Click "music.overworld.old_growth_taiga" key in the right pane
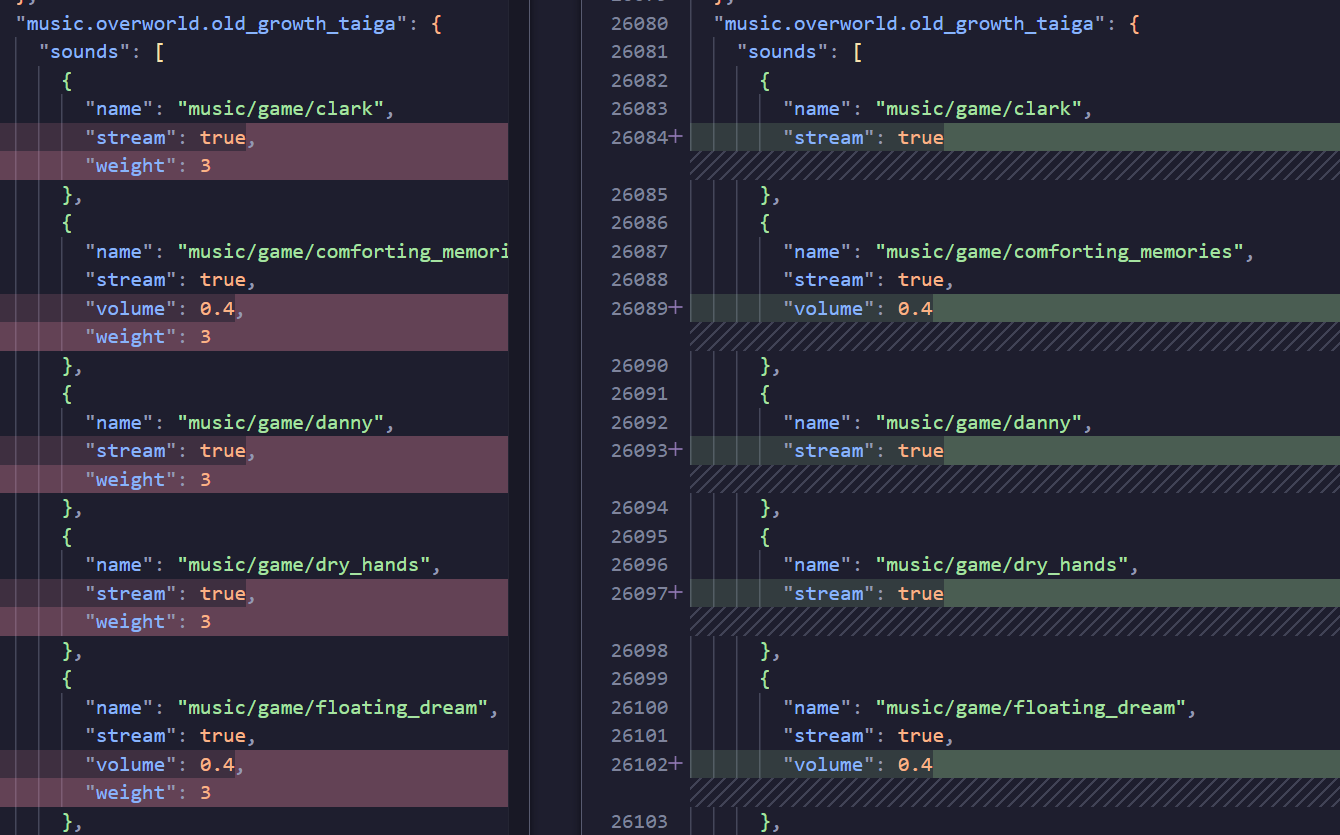1340x835 pixels. pyautogui.click(x=910, y=23)
